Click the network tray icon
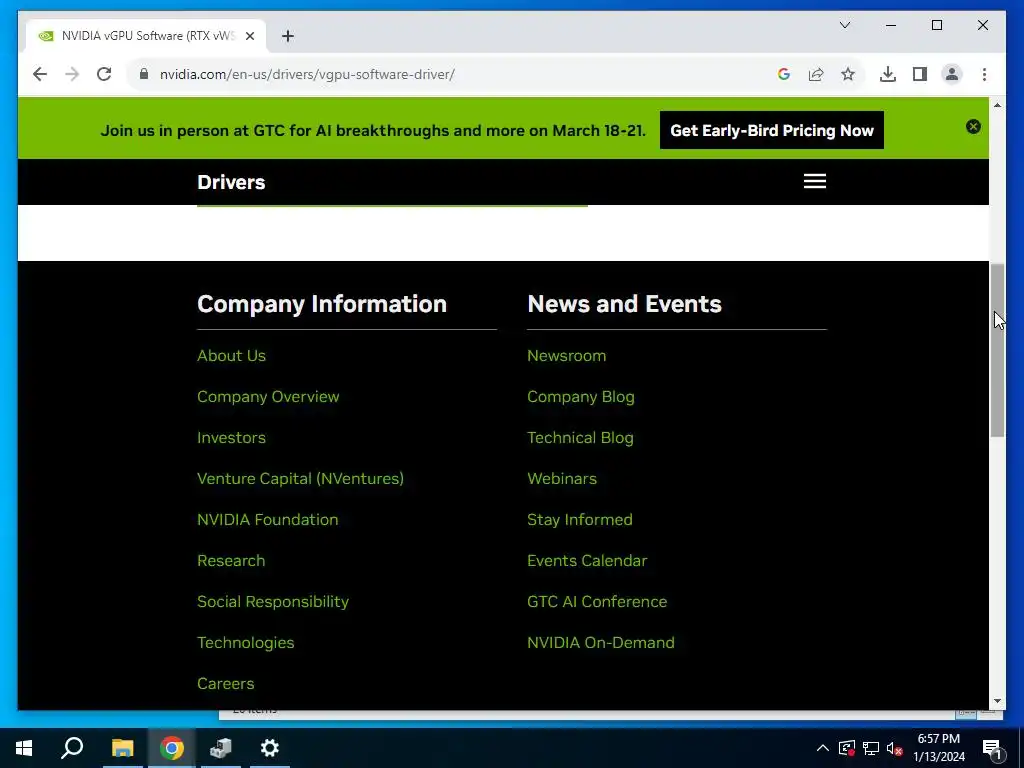1024x768 pixels. click(871, 748)
